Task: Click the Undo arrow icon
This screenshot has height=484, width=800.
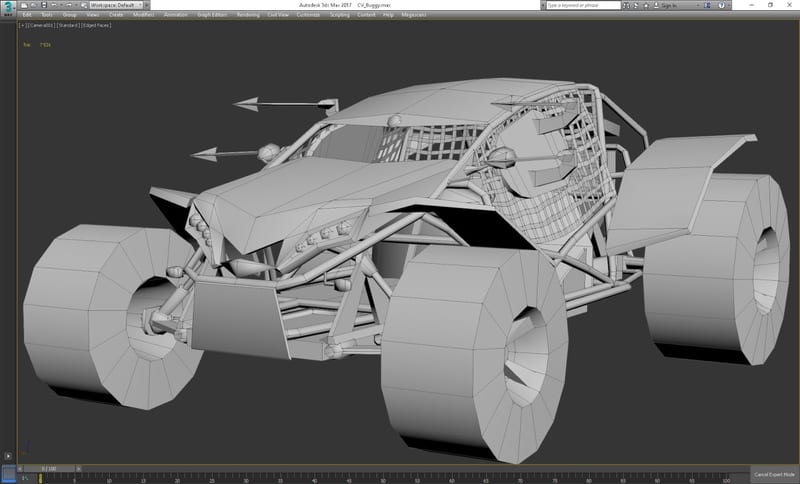Action: pos(54,5)
